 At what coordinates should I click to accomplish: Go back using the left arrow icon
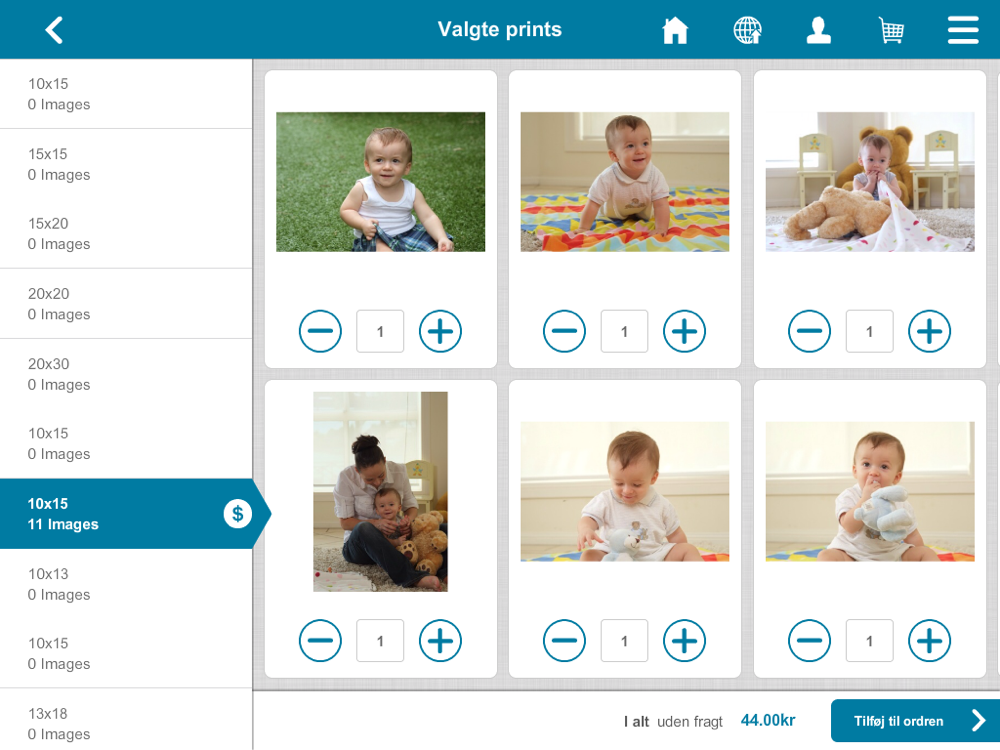click(54, 30)
